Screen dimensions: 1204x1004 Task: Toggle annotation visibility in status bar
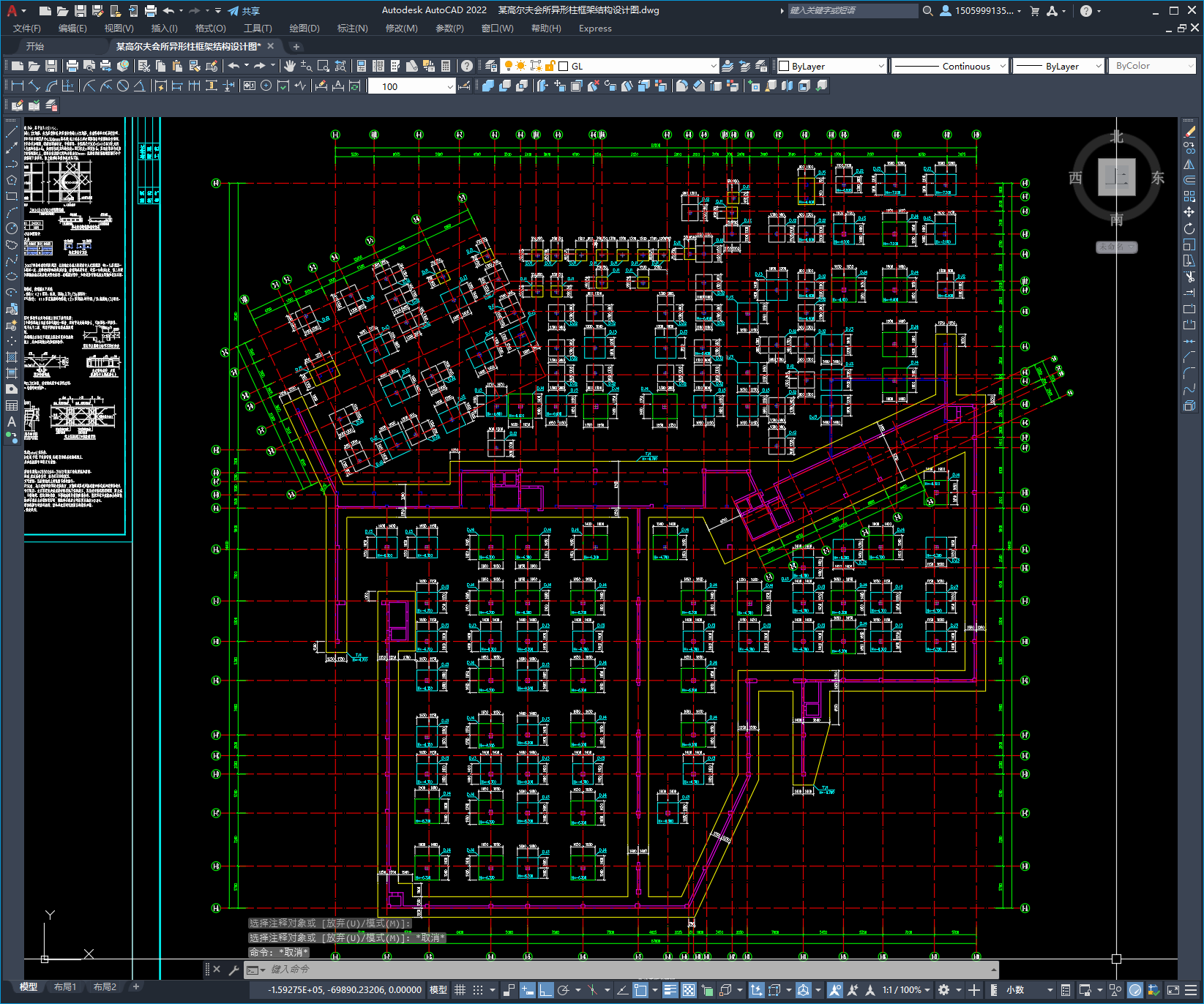pos(835,989)
